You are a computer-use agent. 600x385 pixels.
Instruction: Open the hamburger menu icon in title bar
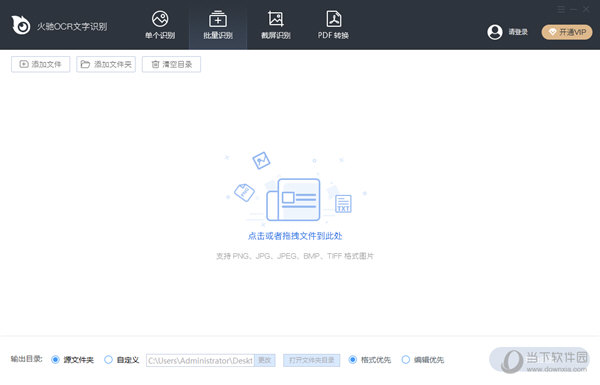click(x=561, y=9)
